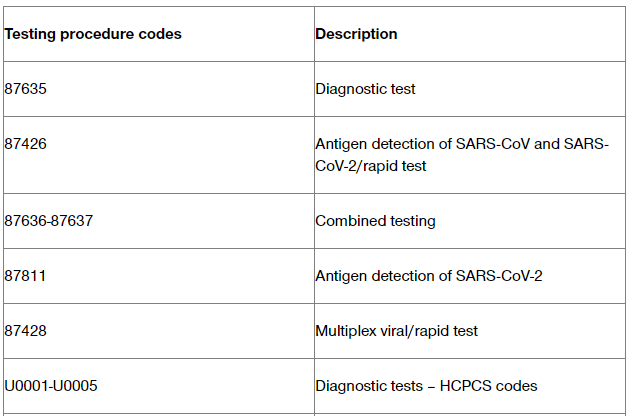Click the 'Multiplex viral/rapid test' description
This screenshot has width=629, height=416.
[396, 331]
